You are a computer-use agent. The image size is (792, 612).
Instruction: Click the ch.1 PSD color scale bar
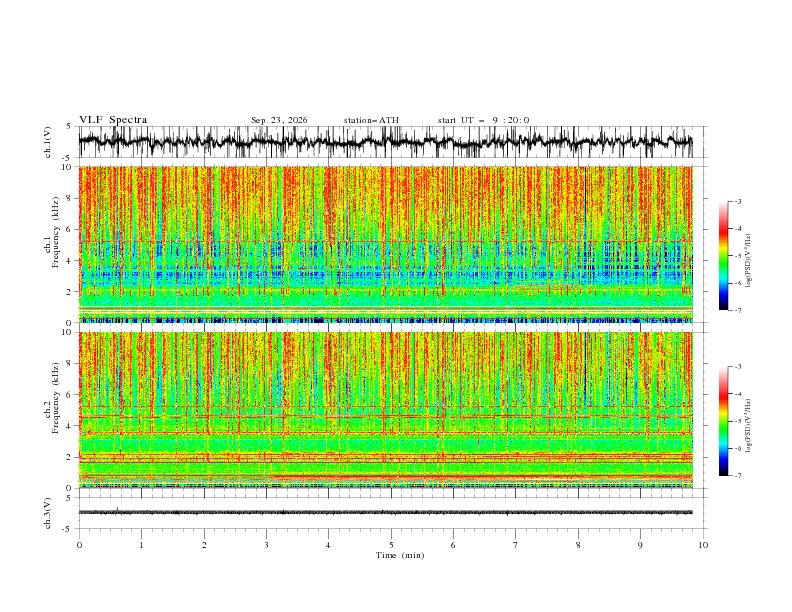pos(723,255)
